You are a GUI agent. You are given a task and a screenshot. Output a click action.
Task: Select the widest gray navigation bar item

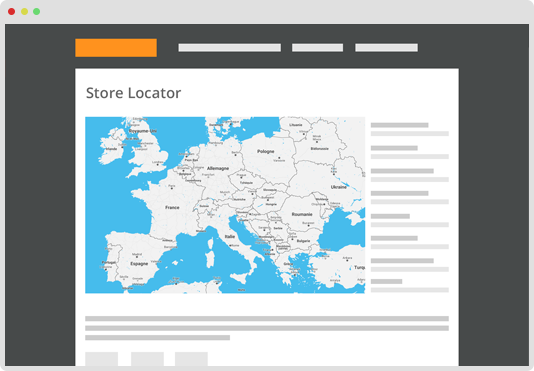tap(230, 48)
